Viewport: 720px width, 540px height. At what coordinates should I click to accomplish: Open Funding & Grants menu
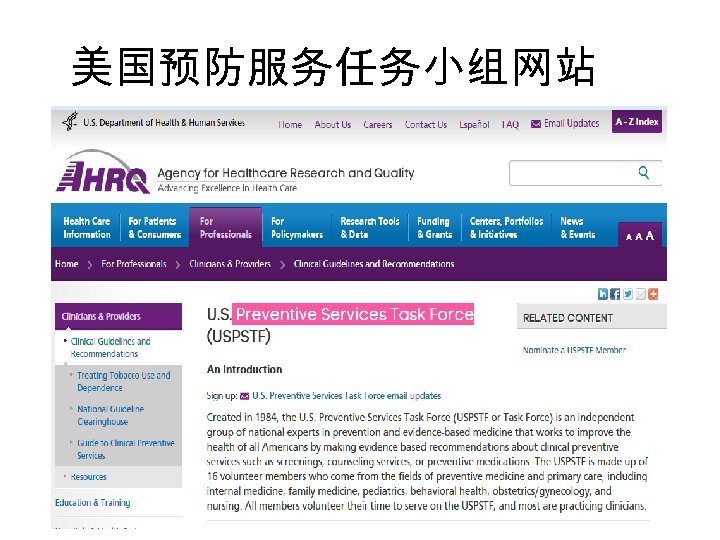pos(434,228)
